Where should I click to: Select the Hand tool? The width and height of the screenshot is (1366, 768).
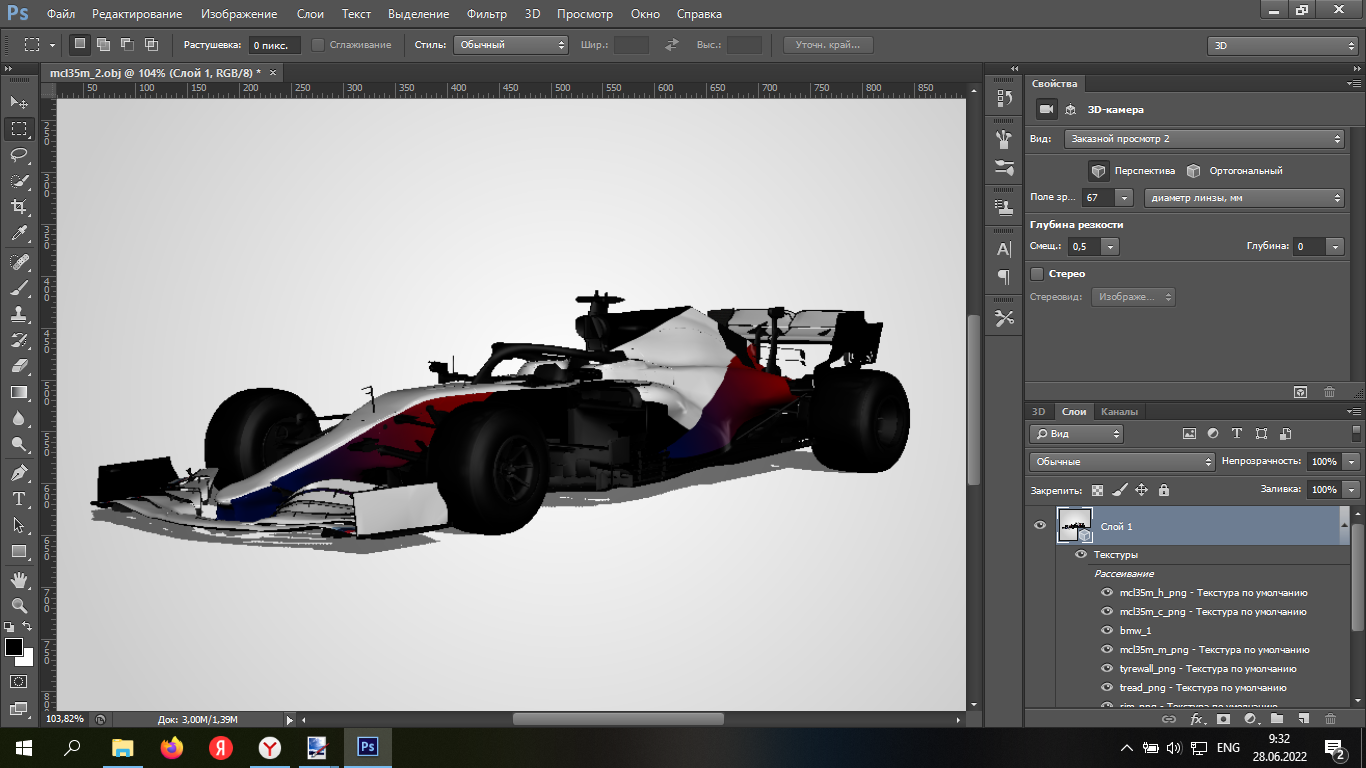[19, 579]
